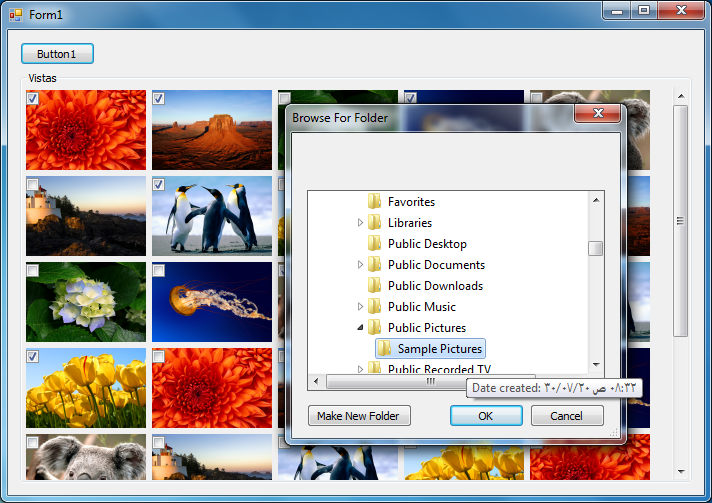712x503 pixels.
Task: Select the Public Pictures folder label
Action: coord(426,328)
